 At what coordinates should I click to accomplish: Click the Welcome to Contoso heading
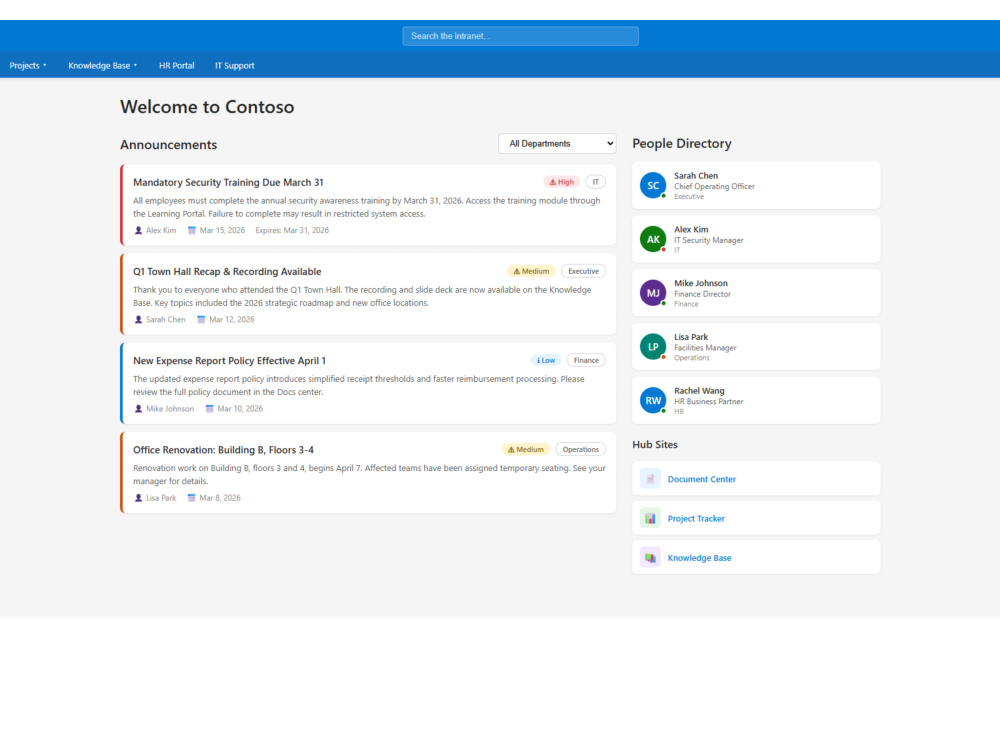point(207,107)
